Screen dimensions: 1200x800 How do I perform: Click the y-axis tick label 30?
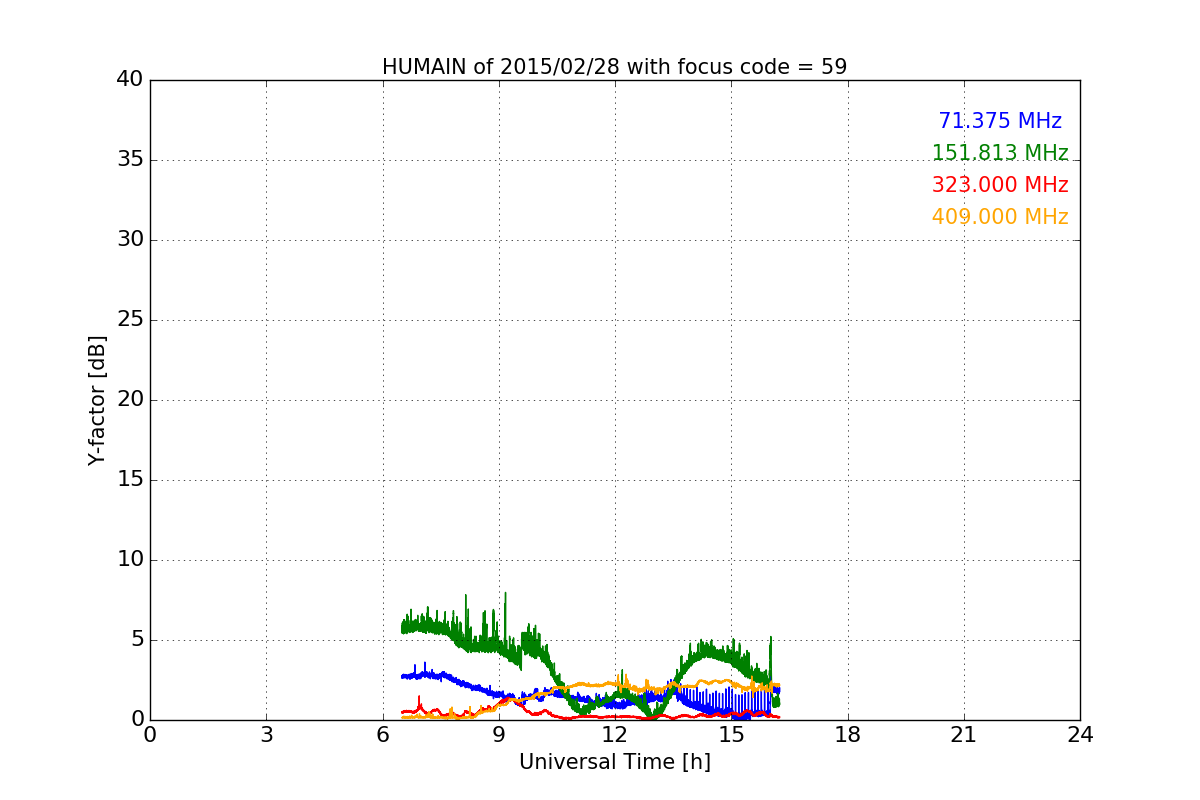(x=130, y=240)
